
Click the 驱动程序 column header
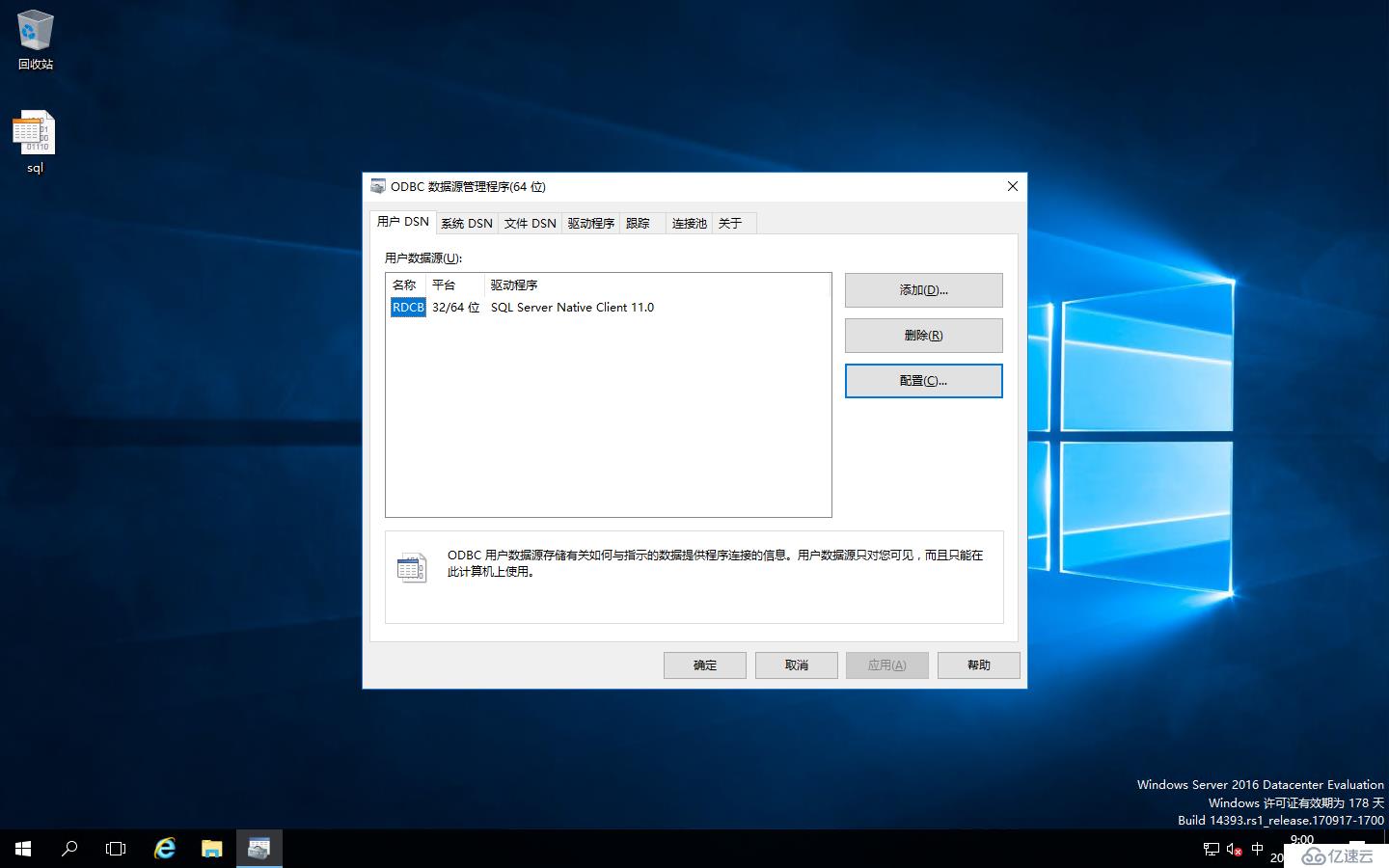tap(656, 285)
